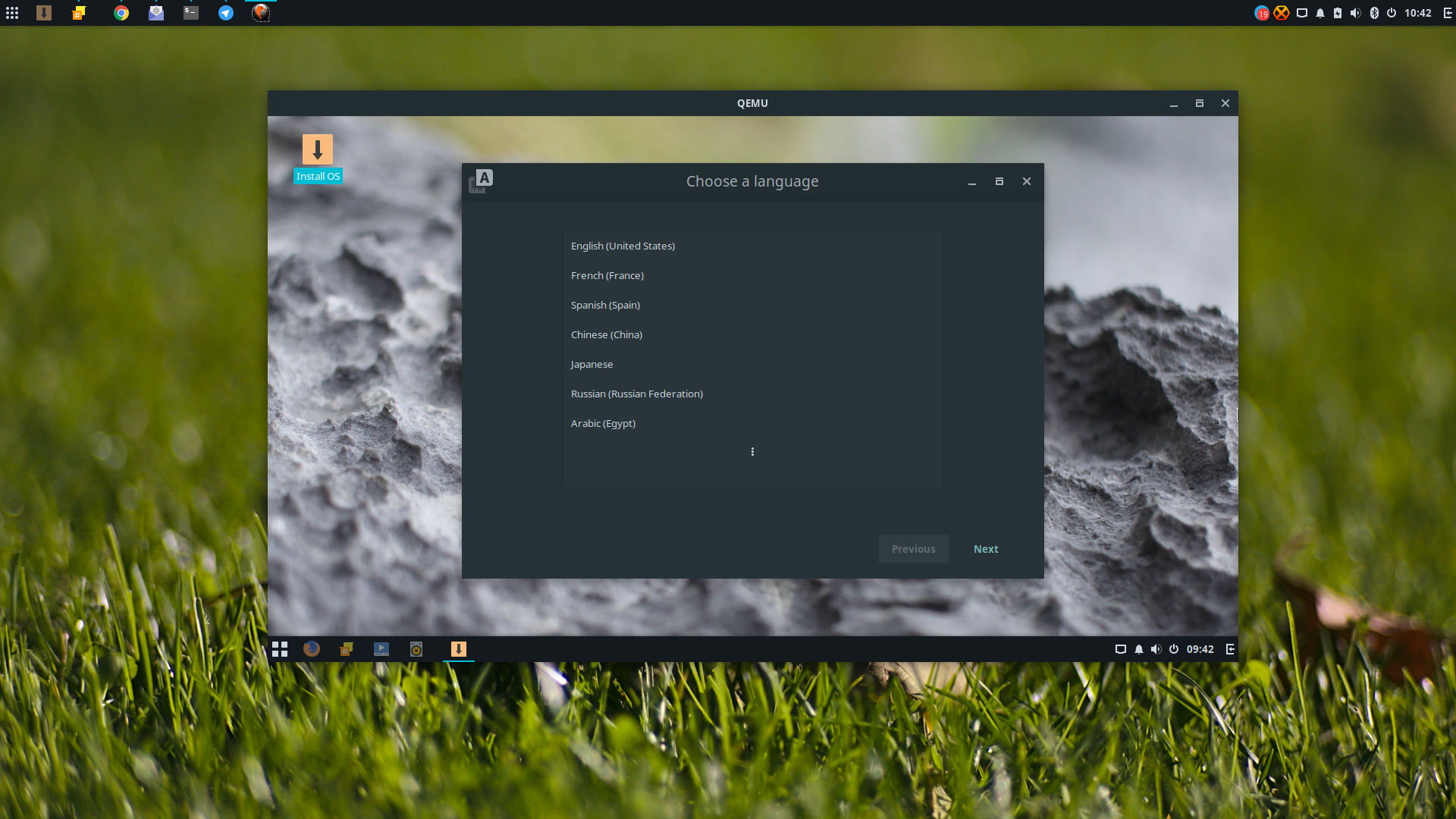The height and width of the screenshot is (819, 1456).
Task: Open guest music player taskbar icon
Action: pos(416,649)
